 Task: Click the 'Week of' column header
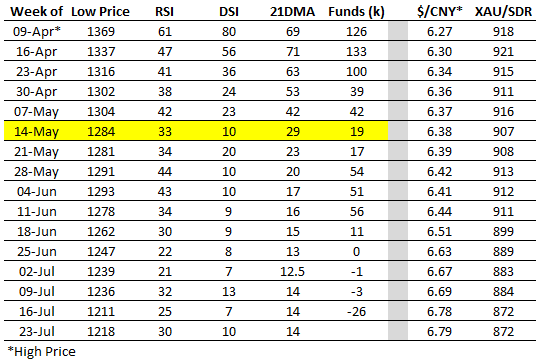pyautogui.click(x=36, y=11)
